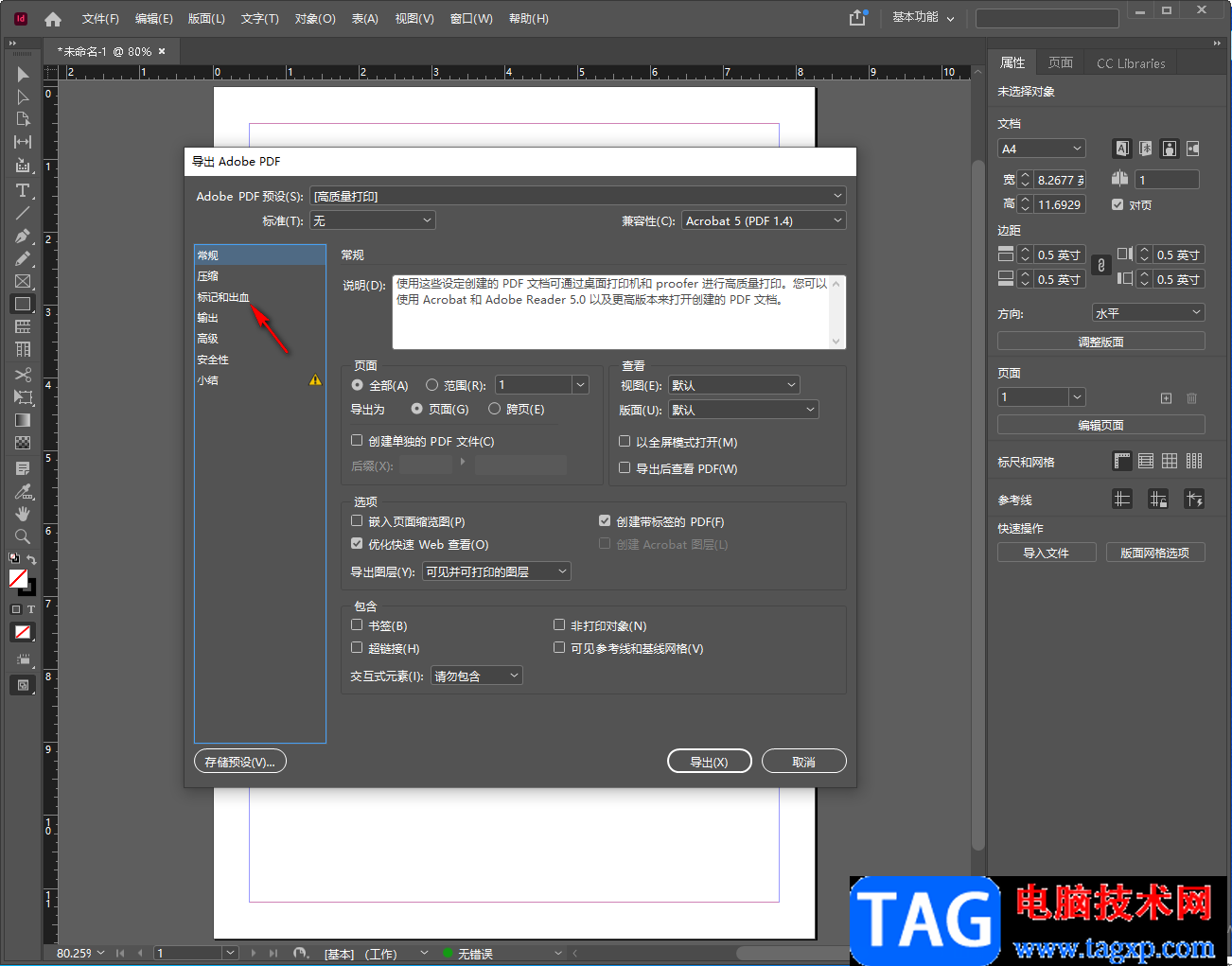Click 取消 button
This screenshot has height=966, width=1232.
804,762
